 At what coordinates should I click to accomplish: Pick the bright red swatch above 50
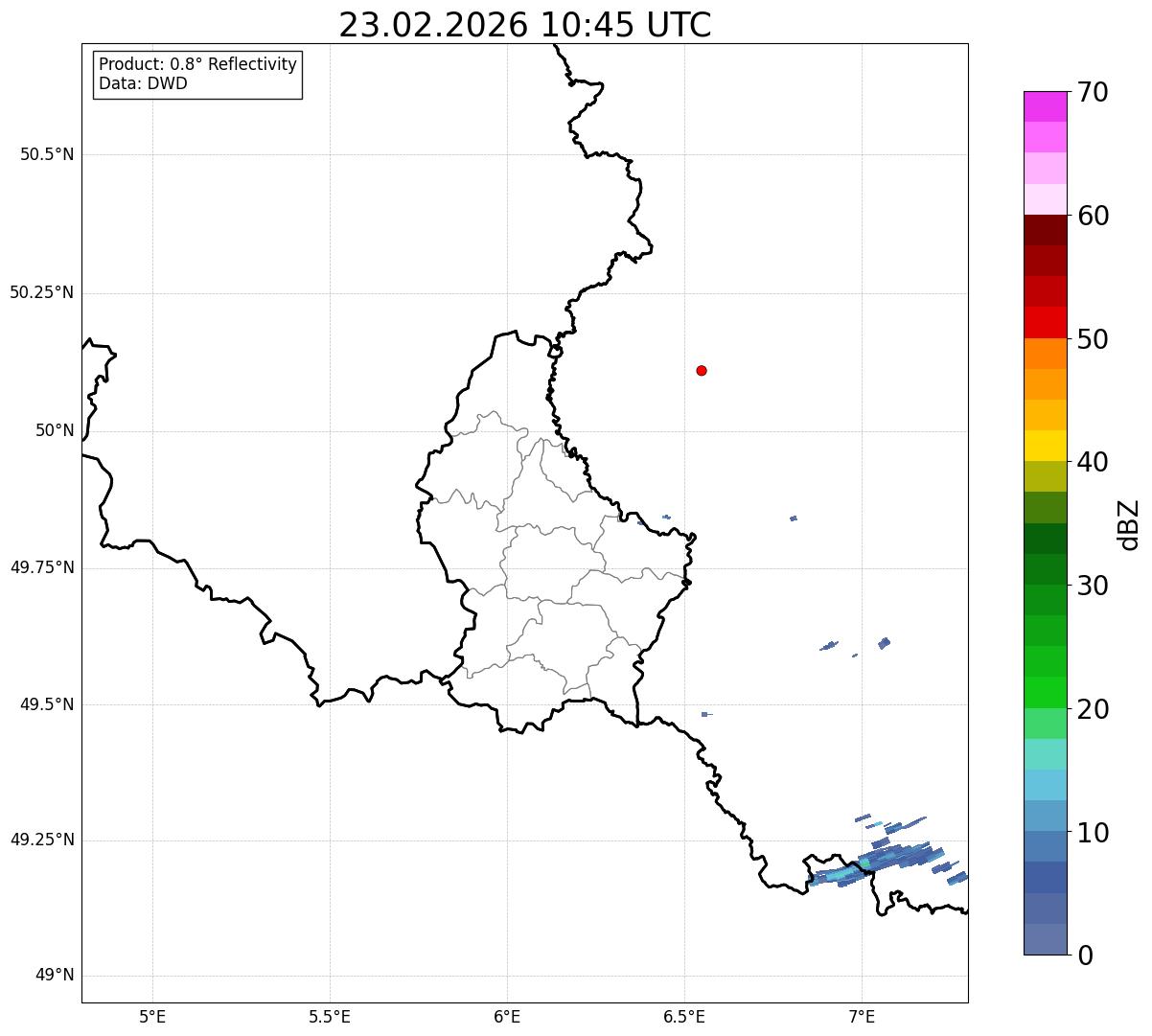coord(1045,323)
